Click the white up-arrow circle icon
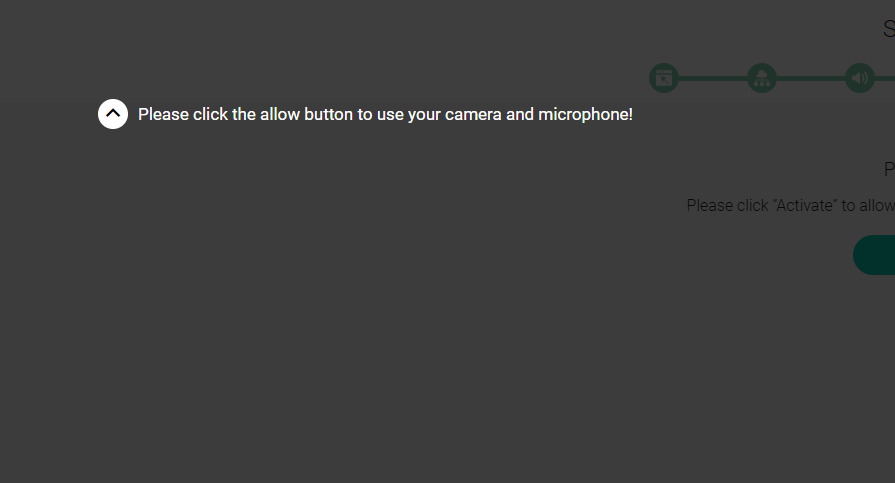 coord(113,114)
